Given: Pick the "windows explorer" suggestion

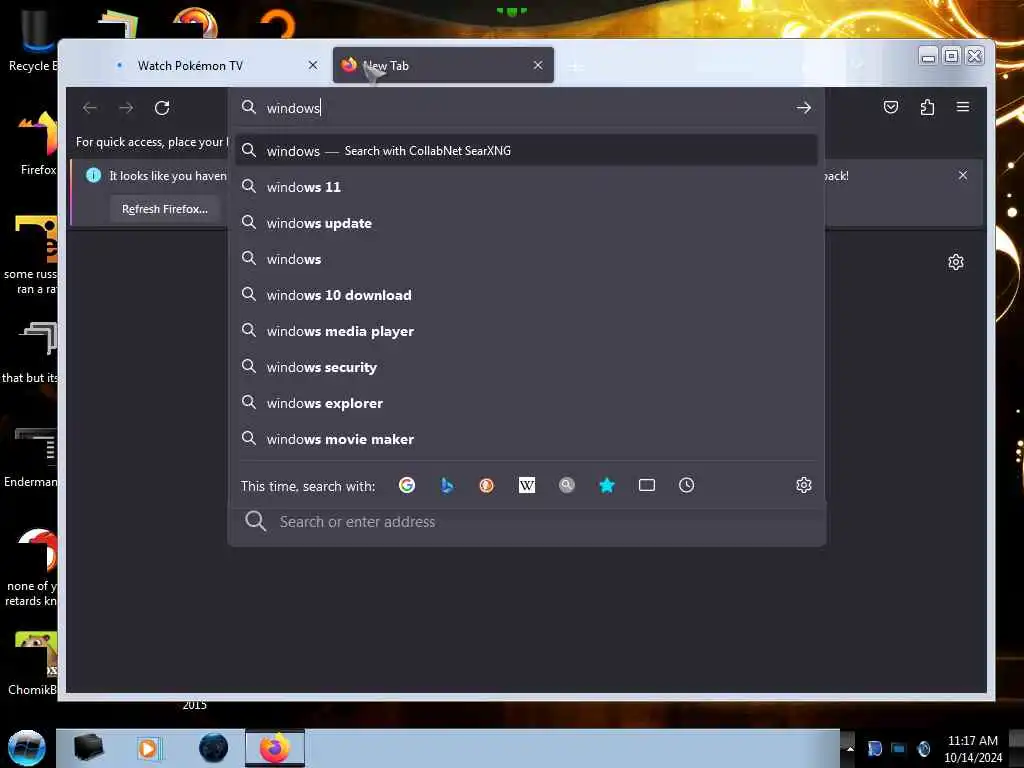Looking at the screenshot, I should 526,404.
